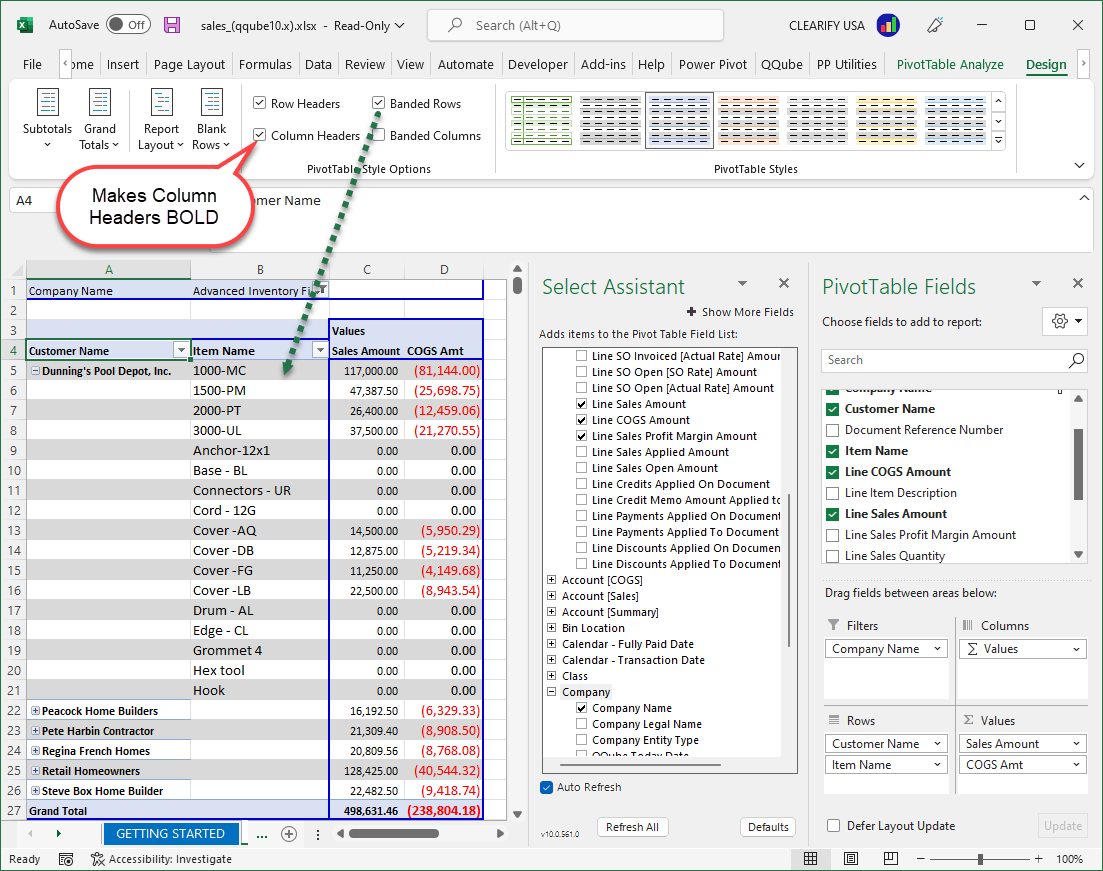Click the search magnifier in PivotTable Fields
Viewport: 1103px width, 871px height.
(x=1076, y=360)
